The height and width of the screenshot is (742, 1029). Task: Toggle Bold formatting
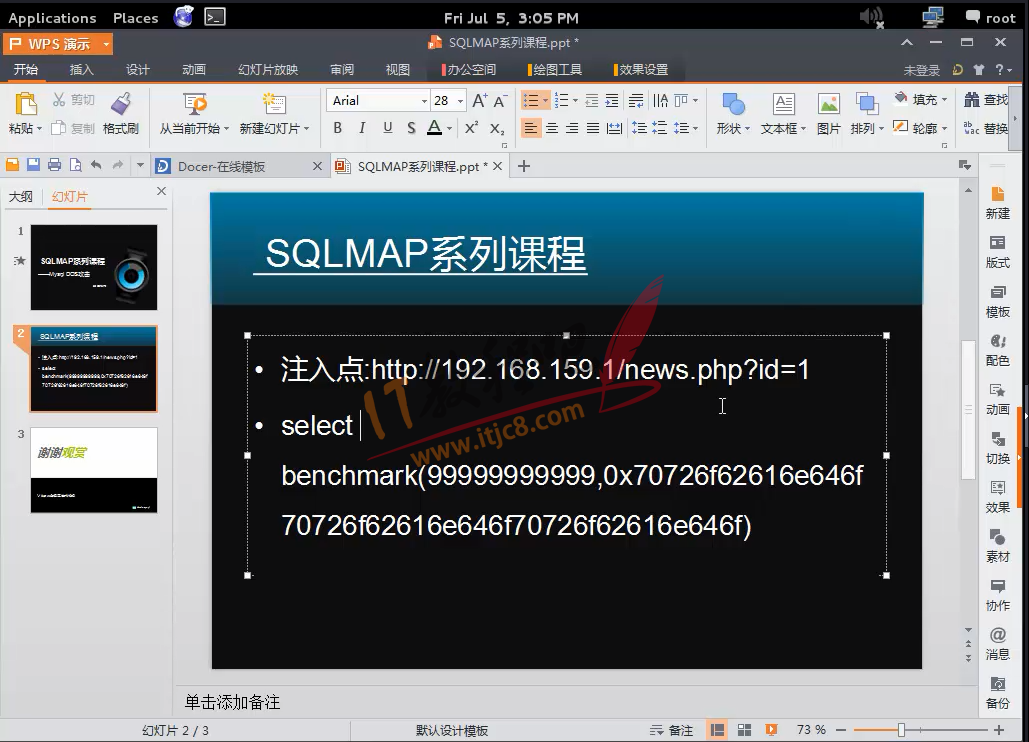click(x=337, y=127)
